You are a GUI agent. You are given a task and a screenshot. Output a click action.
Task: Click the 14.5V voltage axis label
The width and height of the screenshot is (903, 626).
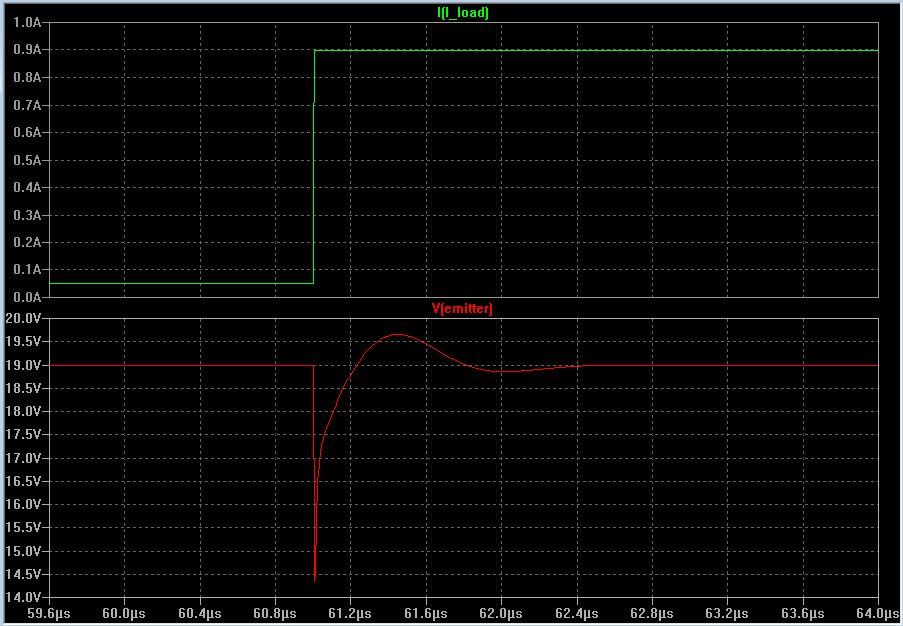[x=25, y=574]
